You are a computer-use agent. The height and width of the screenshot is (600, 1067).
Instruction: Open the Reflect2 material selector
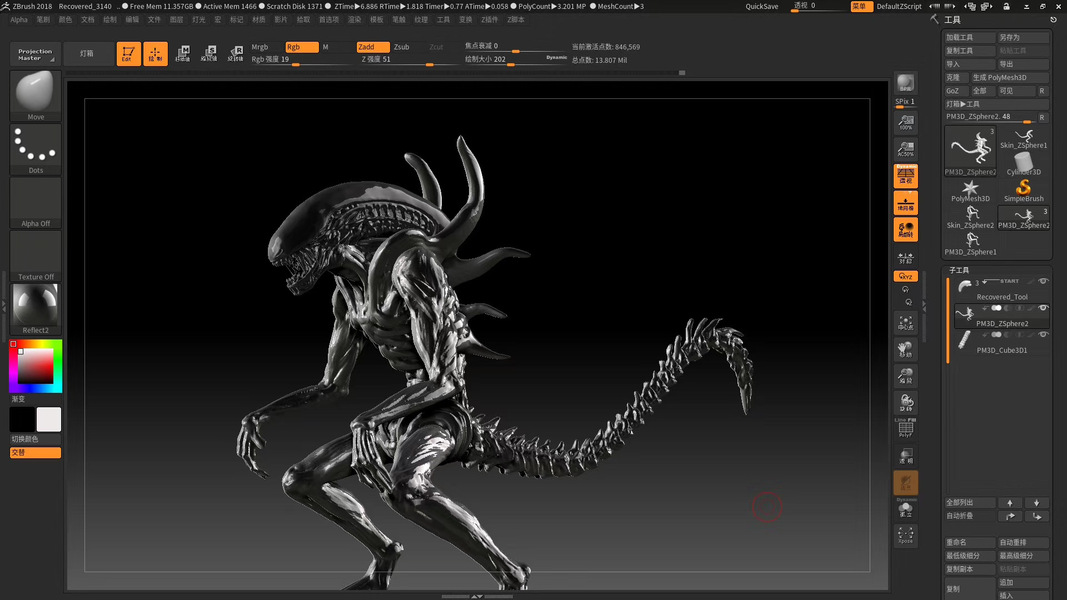pos(35,310)
